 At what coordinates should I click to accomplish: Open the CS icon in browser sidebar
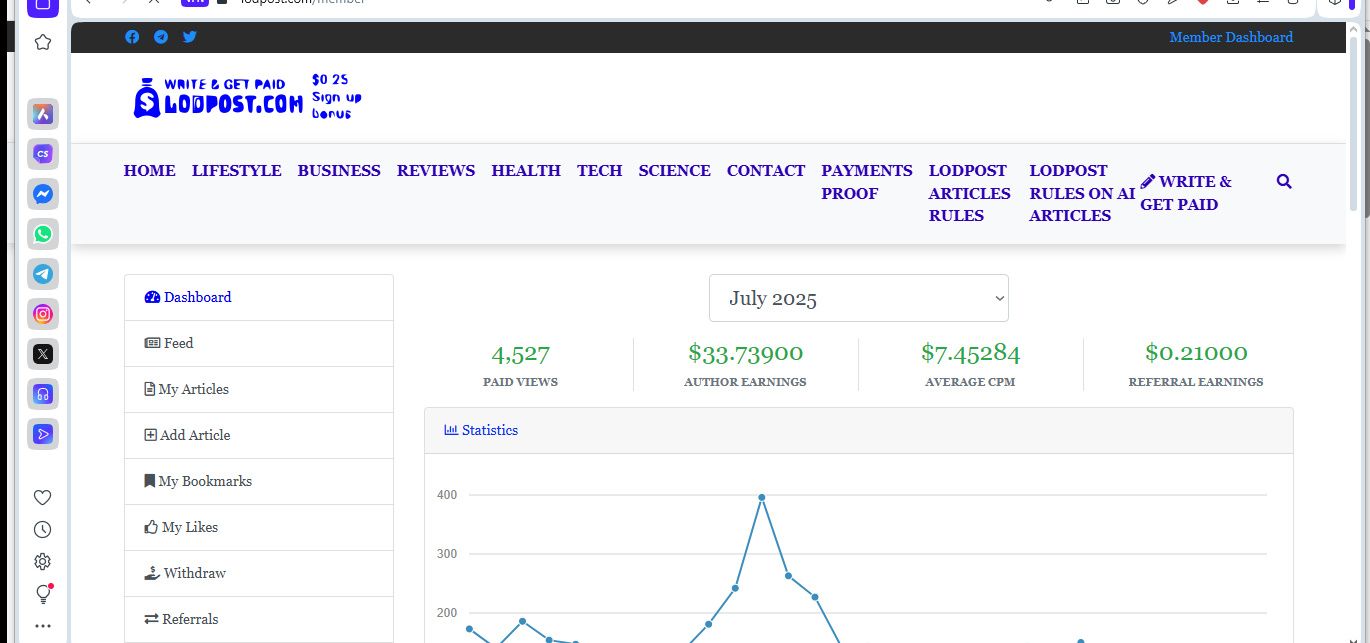[x=43, y=154]
